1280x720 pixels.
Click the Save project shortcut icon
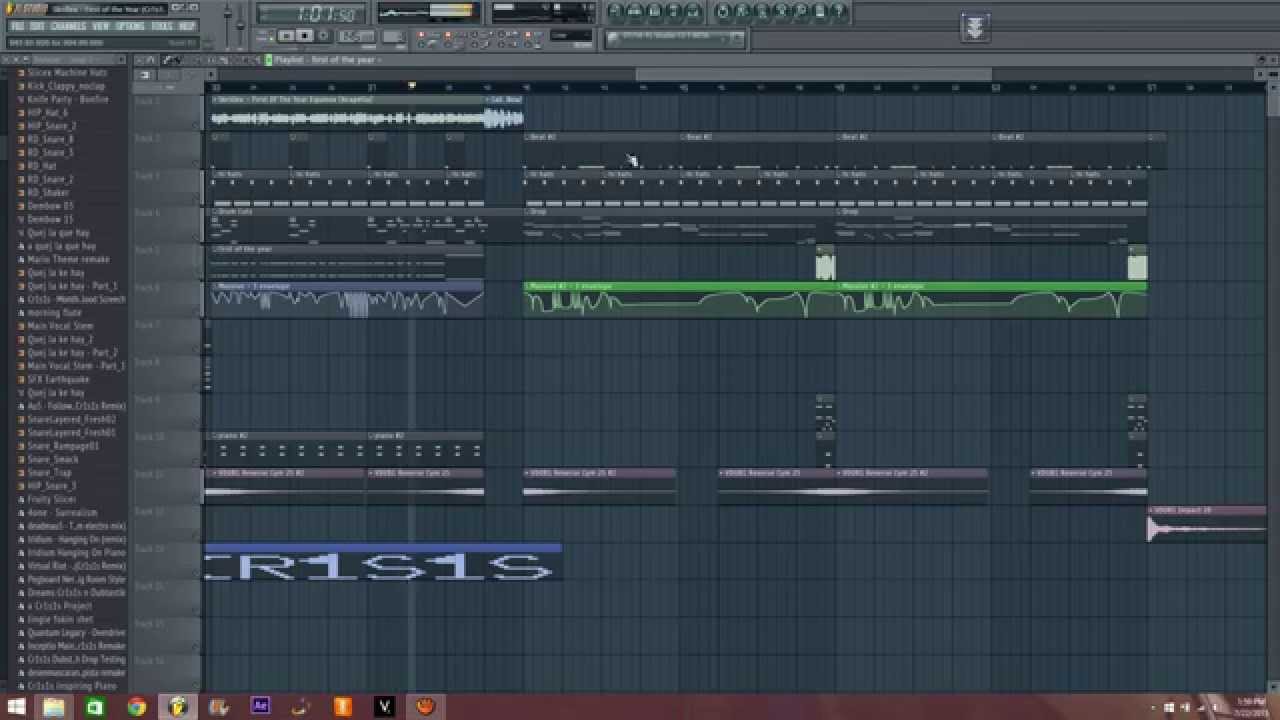click(x=743, y=12)
